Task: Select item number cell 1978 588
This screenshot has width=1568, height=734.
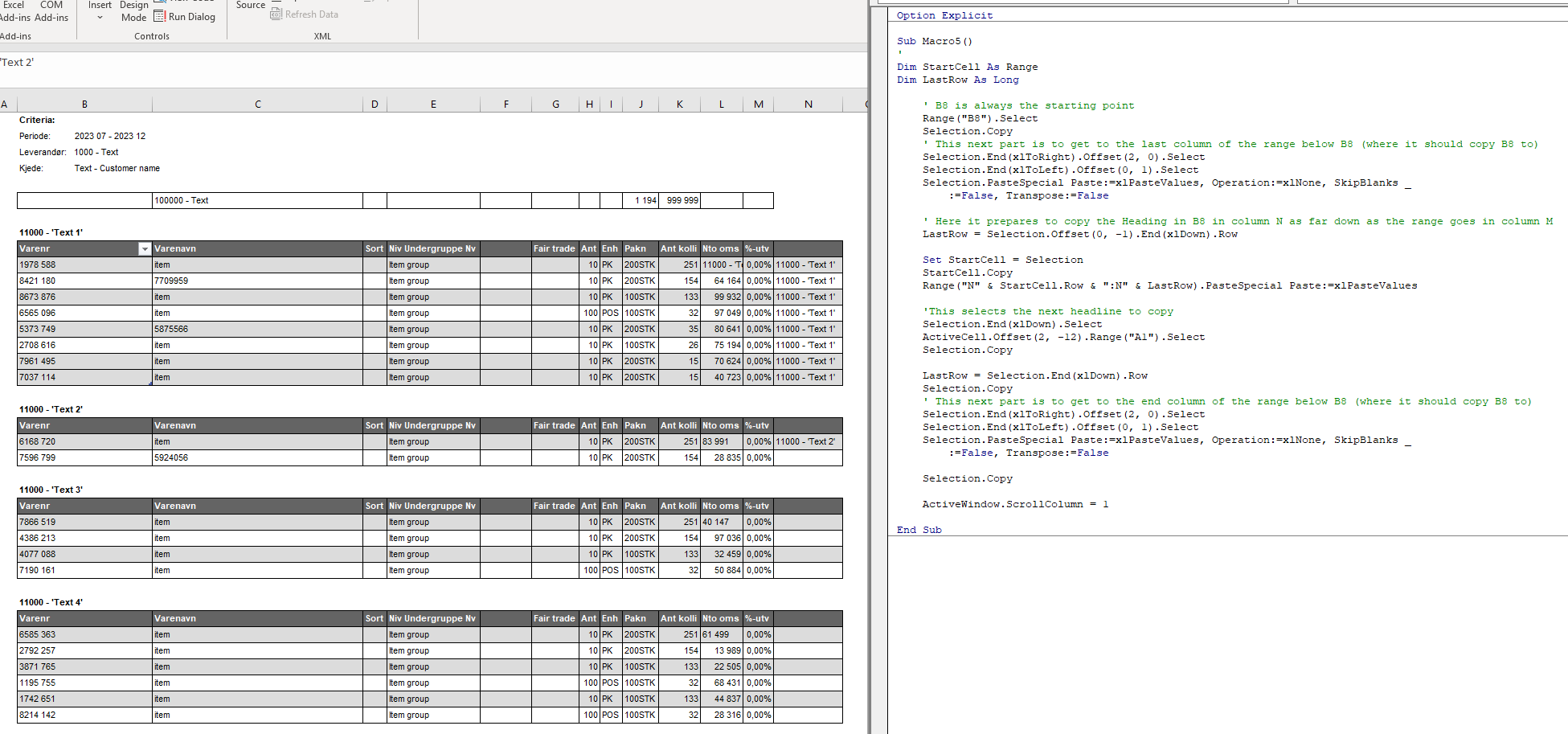Action: pos(84,264)
